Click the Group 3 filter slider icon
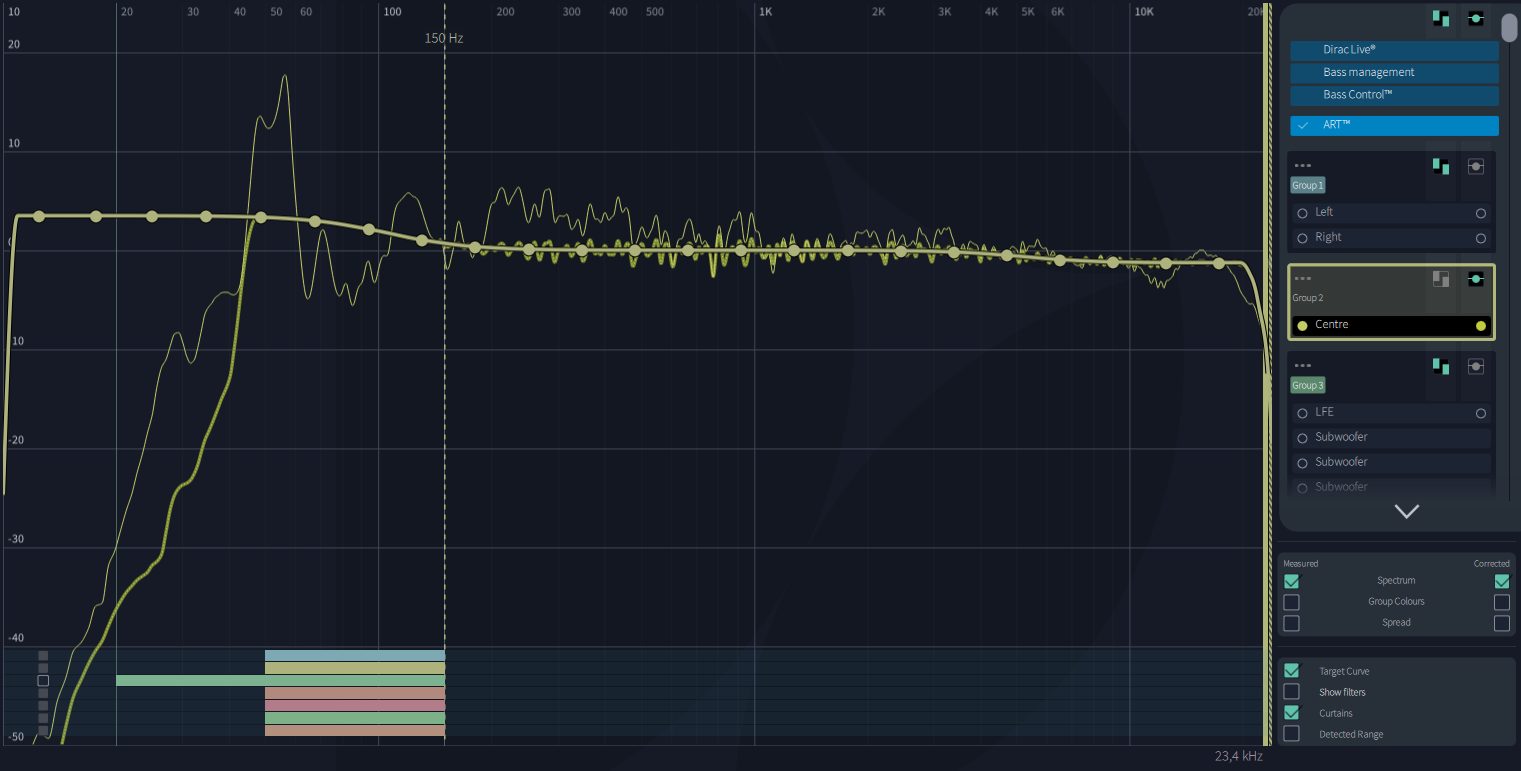This screenshot has width=1521, height=771. 1475,367
